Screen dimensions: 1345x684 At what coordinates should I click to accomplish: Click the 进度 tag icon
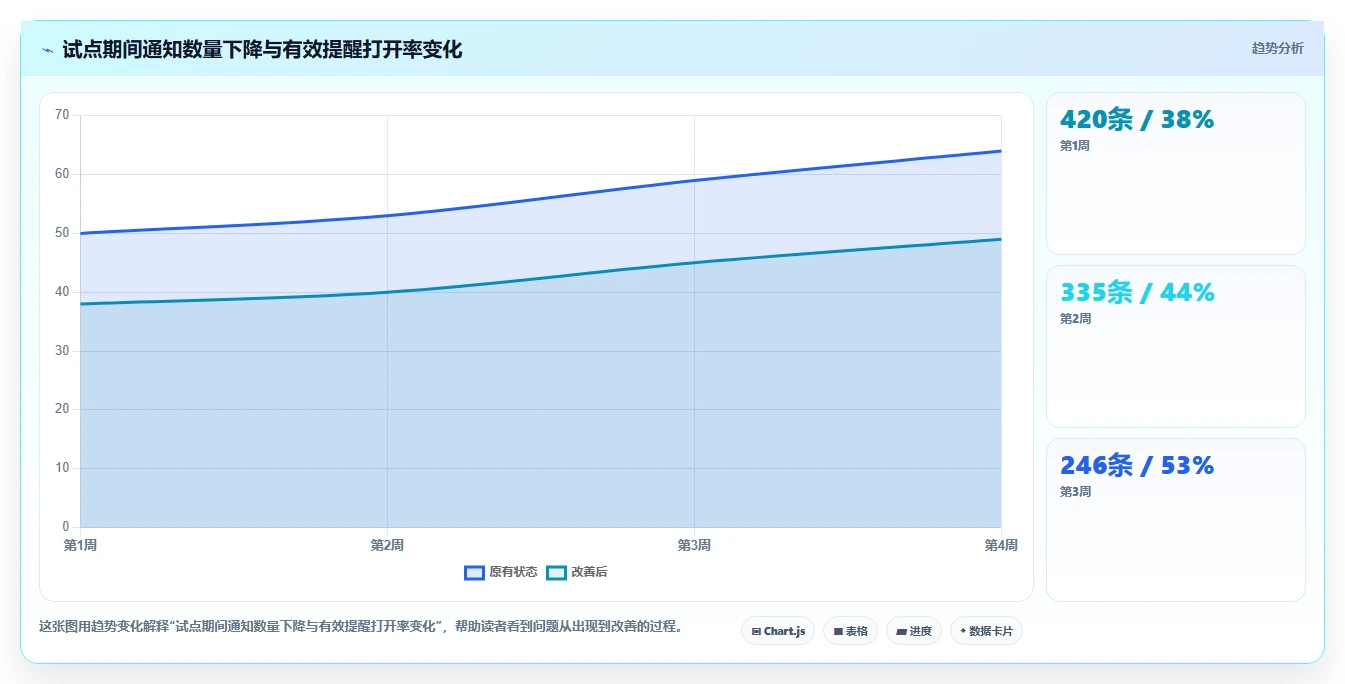click(901, 631)
